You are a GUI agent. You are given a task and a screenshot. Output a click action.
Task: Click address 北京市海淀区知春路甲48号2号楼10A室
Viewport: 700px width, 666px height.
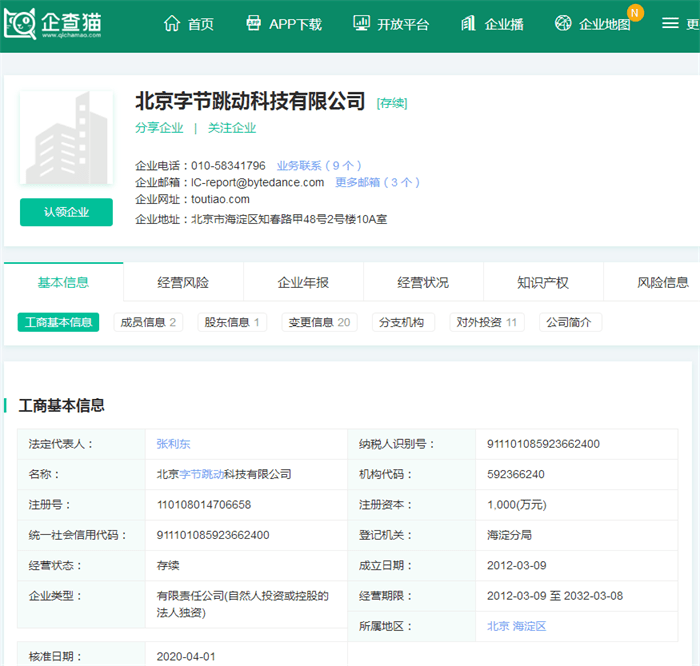[x=289, y=219]
